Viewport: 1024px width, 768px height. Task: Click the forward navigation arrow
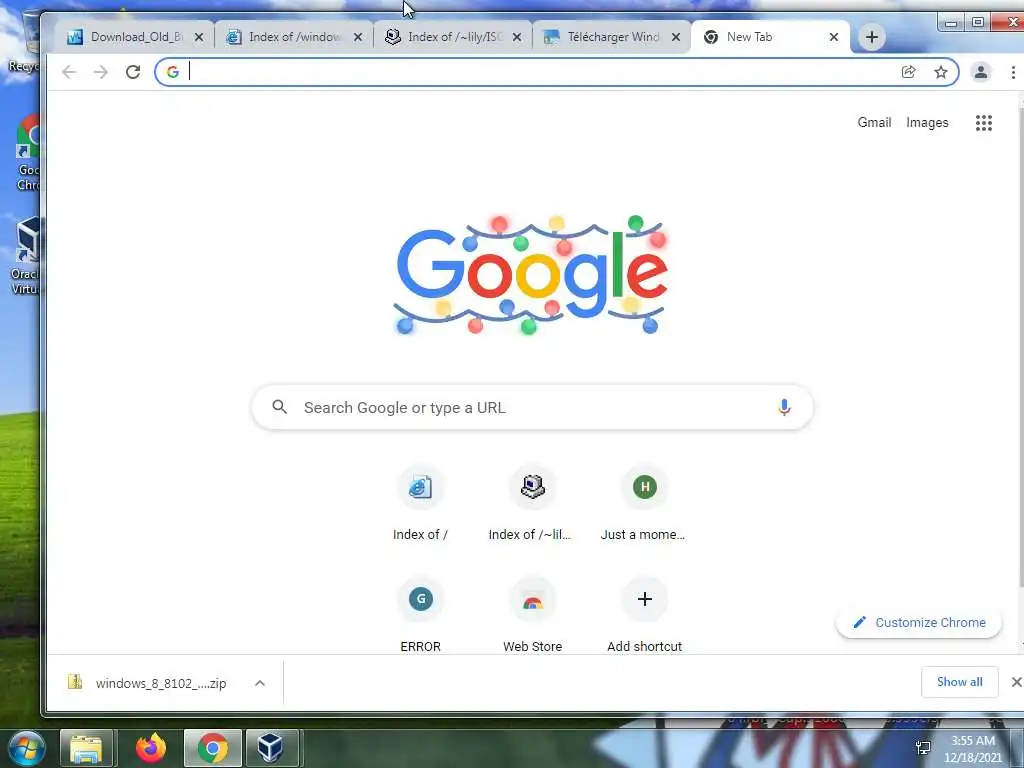click(x=101, y=72)
